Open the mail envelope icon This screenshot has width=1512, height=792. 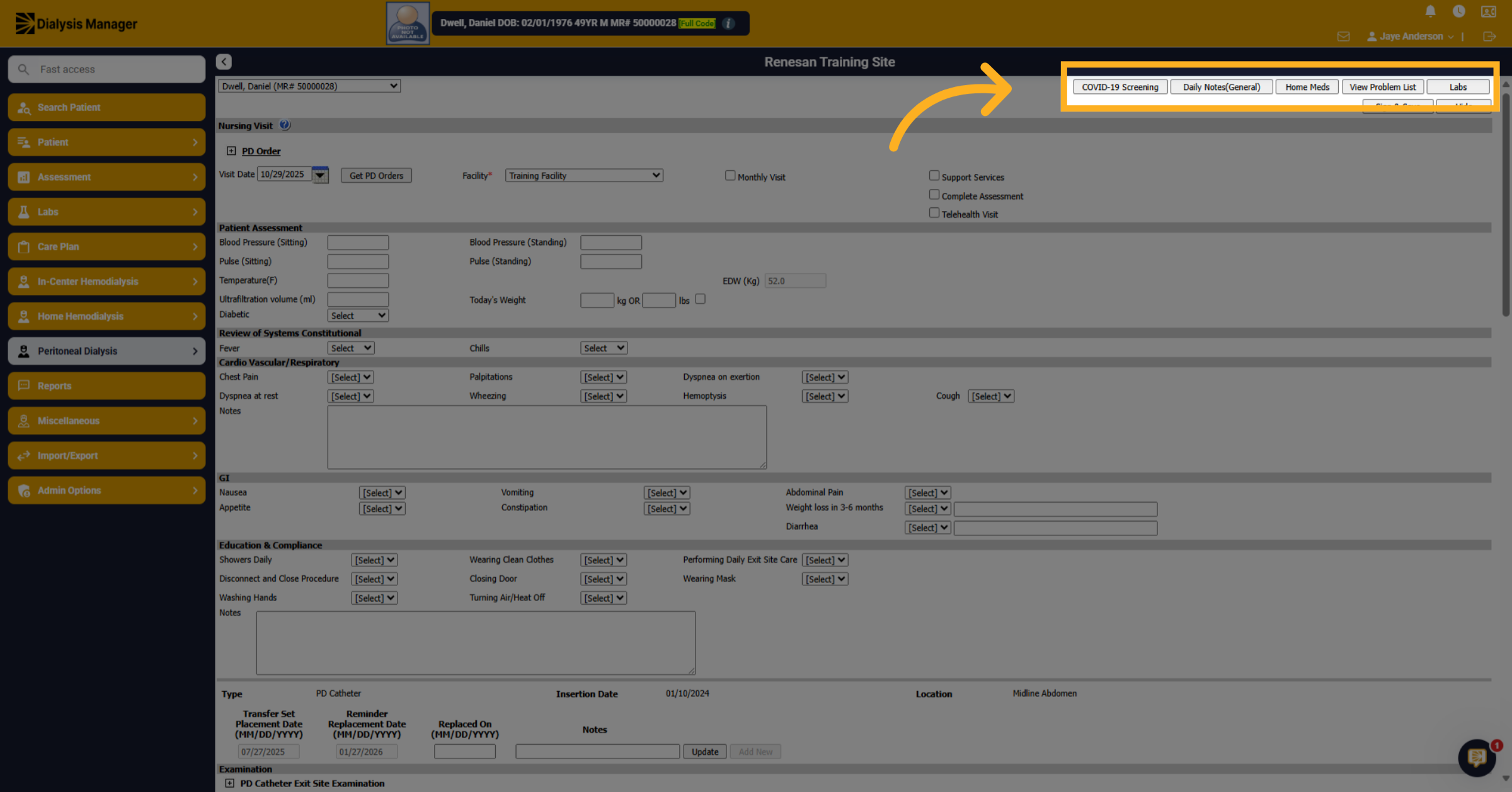click(1343, 37)
